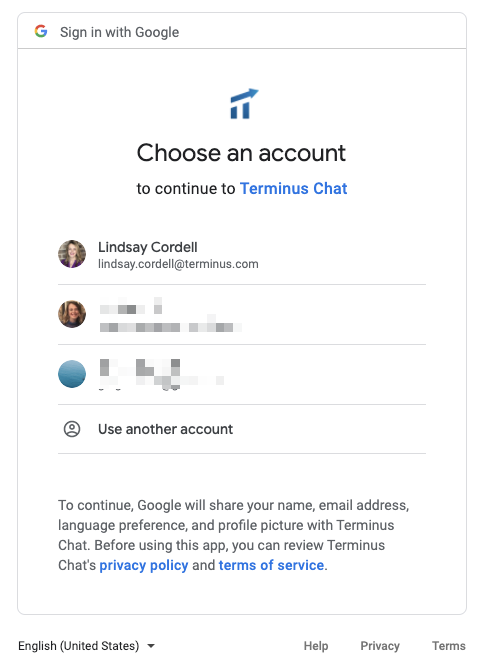Viewport: 502px width, 664px height.
Task: Select the blurred second account entry
Action: [242, 315]
